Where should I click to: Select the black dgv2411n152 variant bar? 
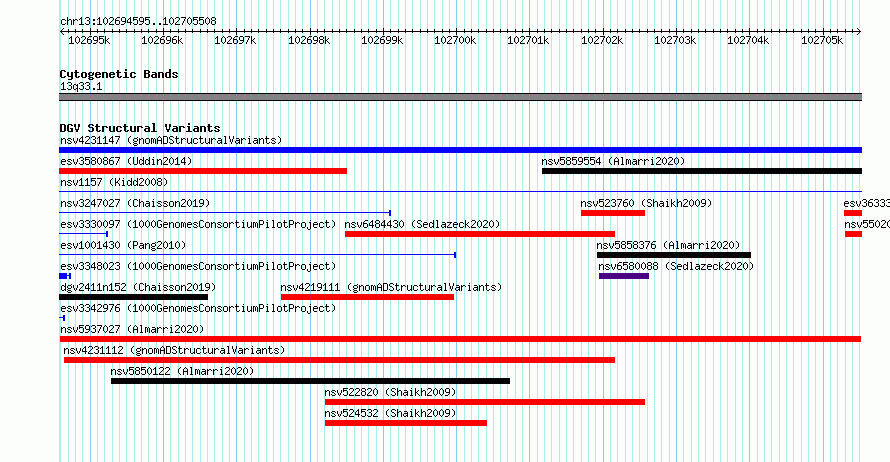[133, 297]
